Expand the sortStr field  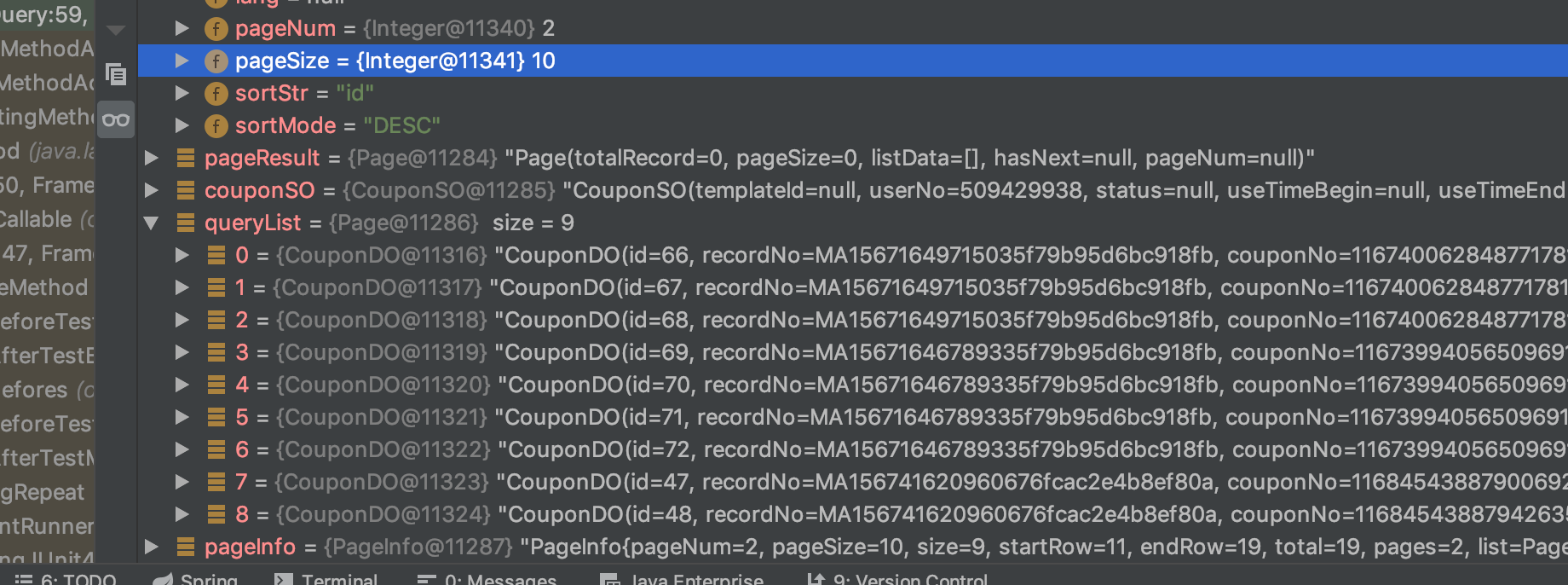[182, 93]
